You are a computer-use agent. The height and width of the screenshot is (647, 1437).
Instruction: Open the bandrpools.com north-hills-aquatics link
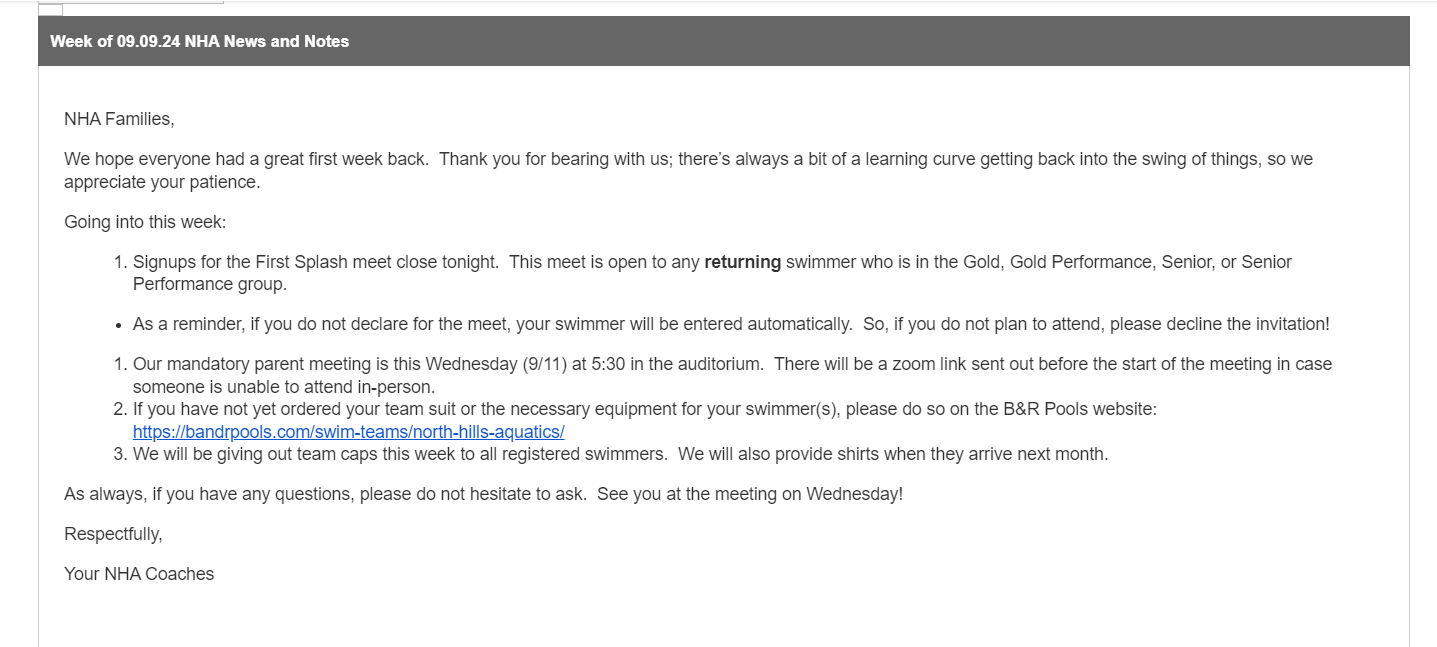(348, 432)
